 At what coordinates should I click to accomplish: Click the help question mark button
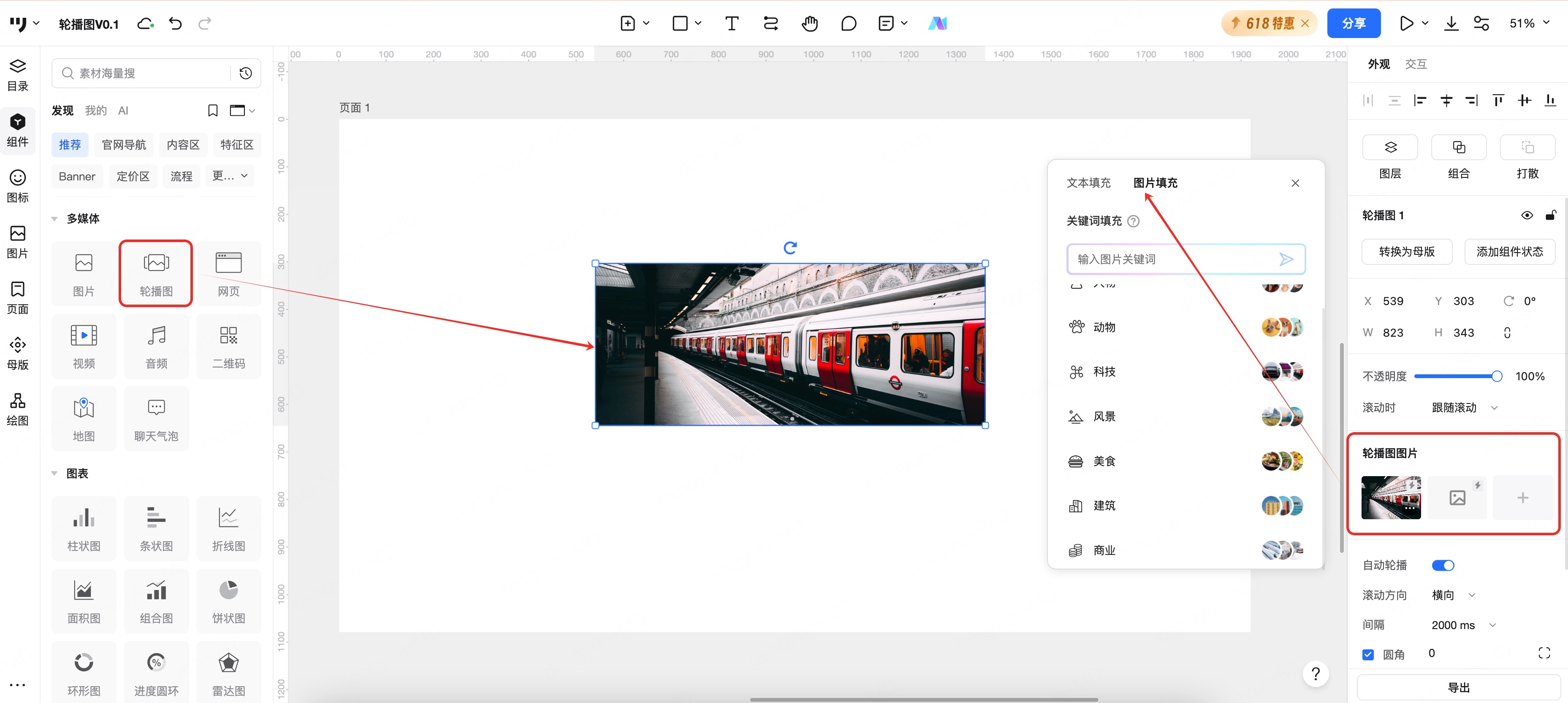click(x=1316, y=674)
